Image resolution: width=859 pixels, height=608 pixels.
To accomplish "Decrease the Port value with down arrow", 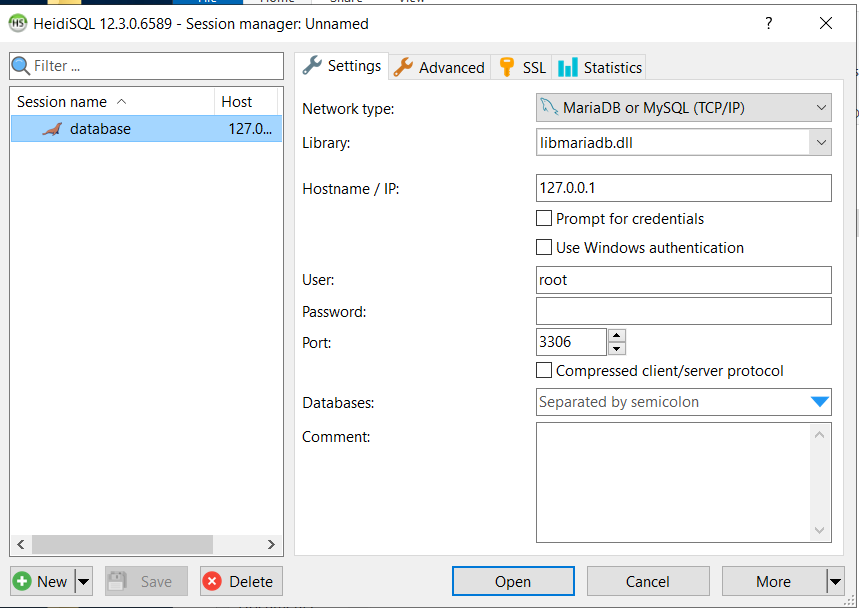I will [x=617, y=348].
